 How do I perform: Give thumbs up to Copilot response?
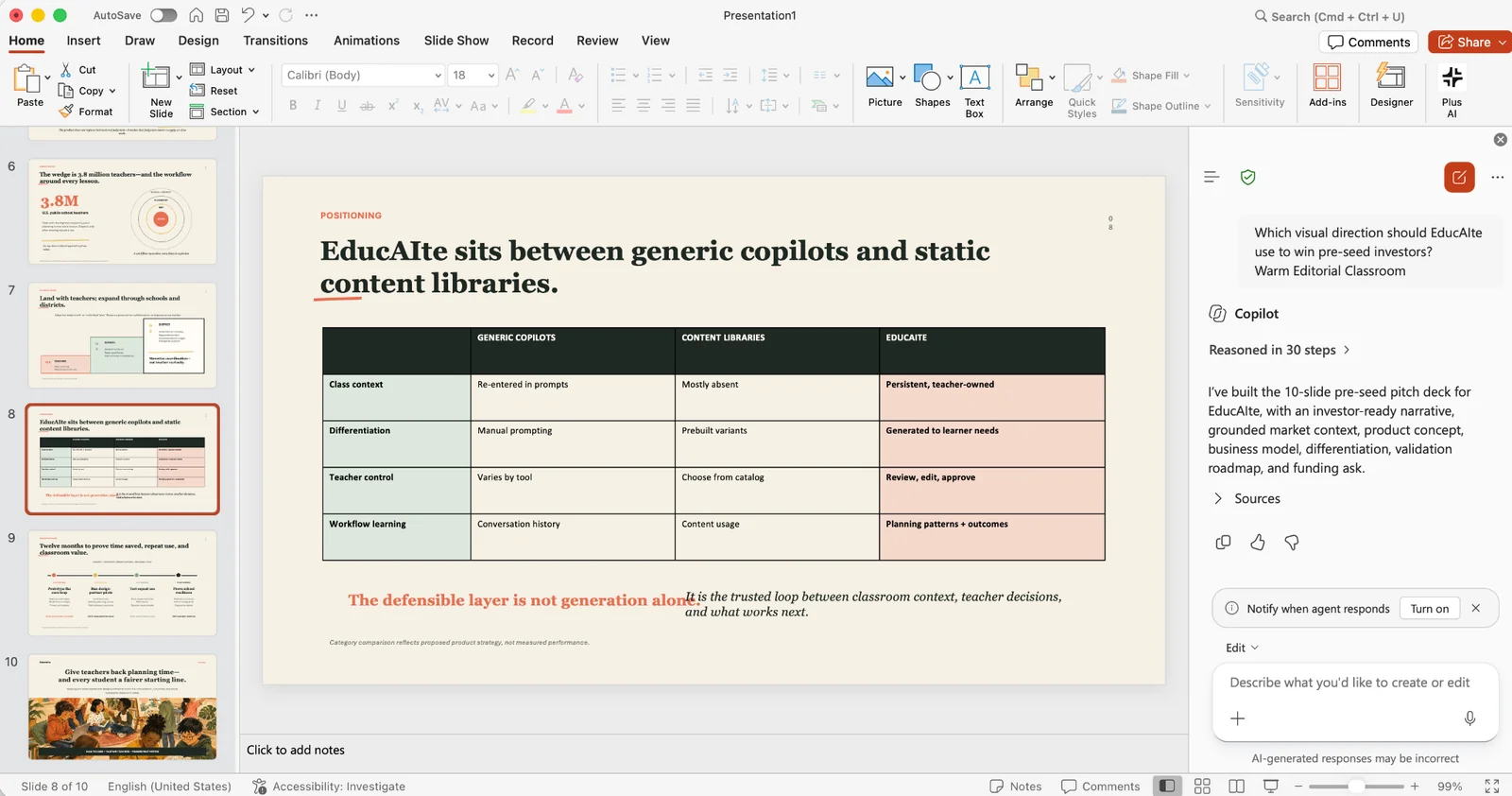click(x=1257, y=543)
